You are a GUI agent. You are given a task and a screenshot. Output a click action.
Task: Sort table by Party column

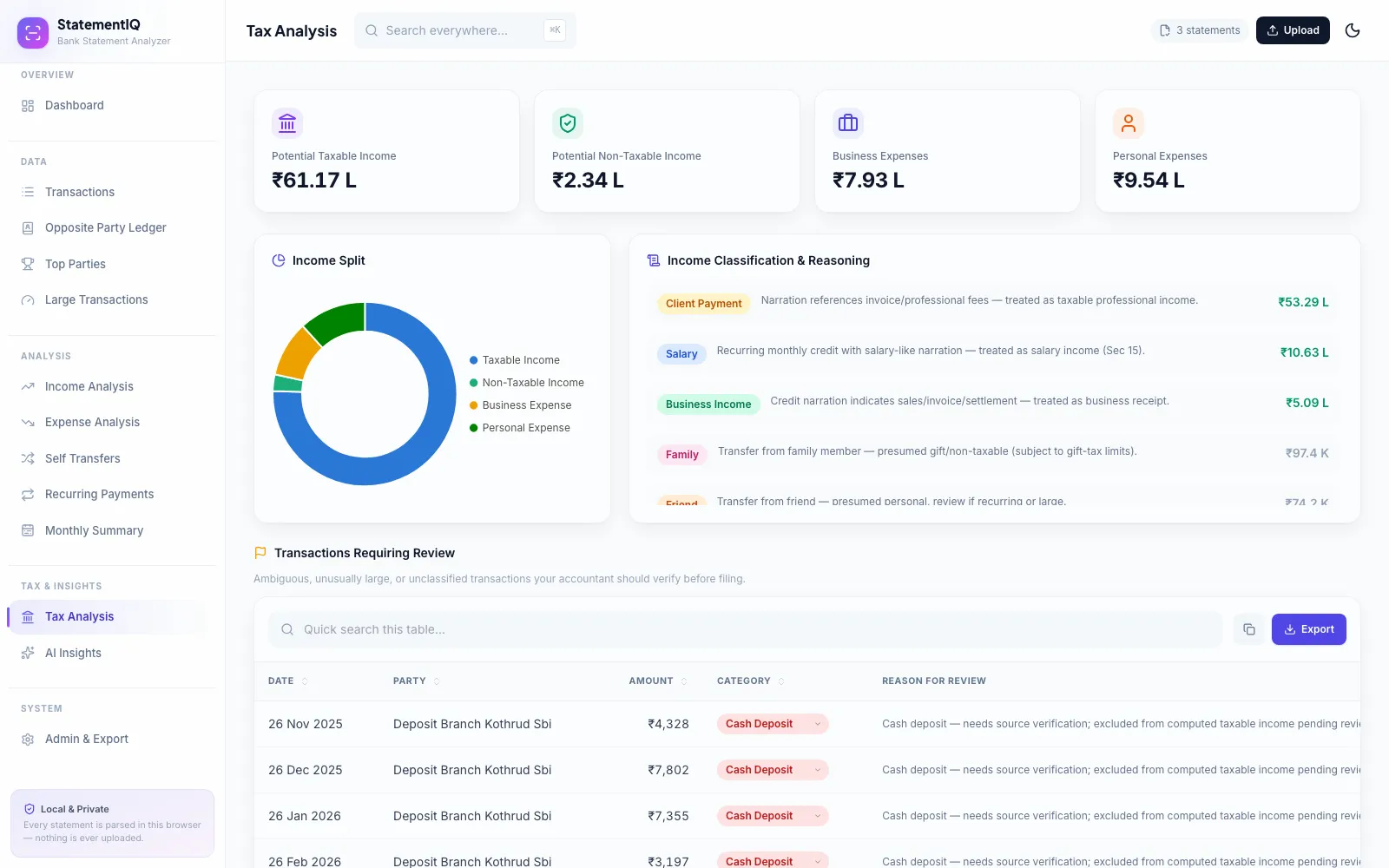pyautogui.click(x=417, y=681)
